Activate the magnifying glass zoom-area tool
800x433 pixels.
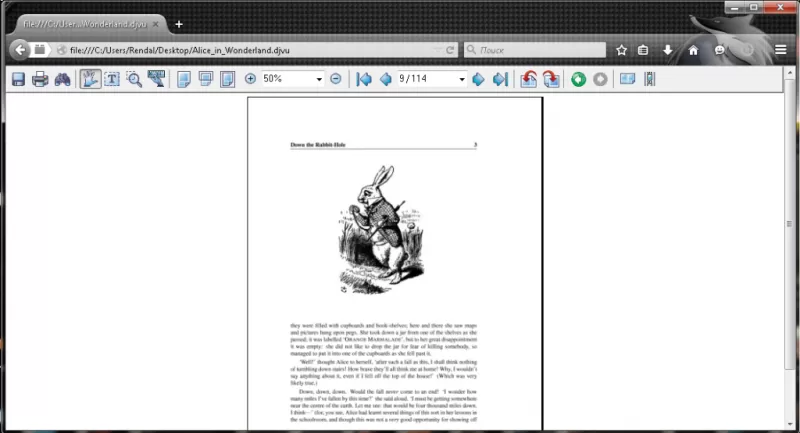click(x=134, y=79)
